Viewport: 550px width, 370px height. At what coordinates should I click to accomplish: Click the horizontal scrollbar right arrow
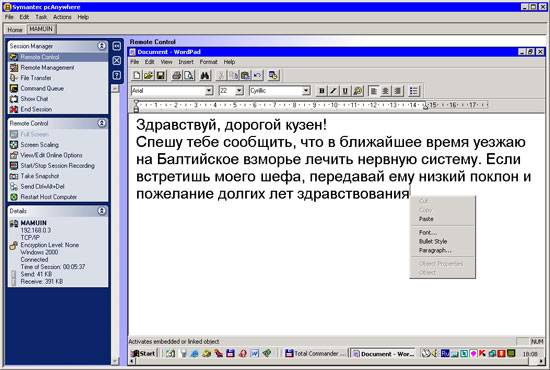541,361
